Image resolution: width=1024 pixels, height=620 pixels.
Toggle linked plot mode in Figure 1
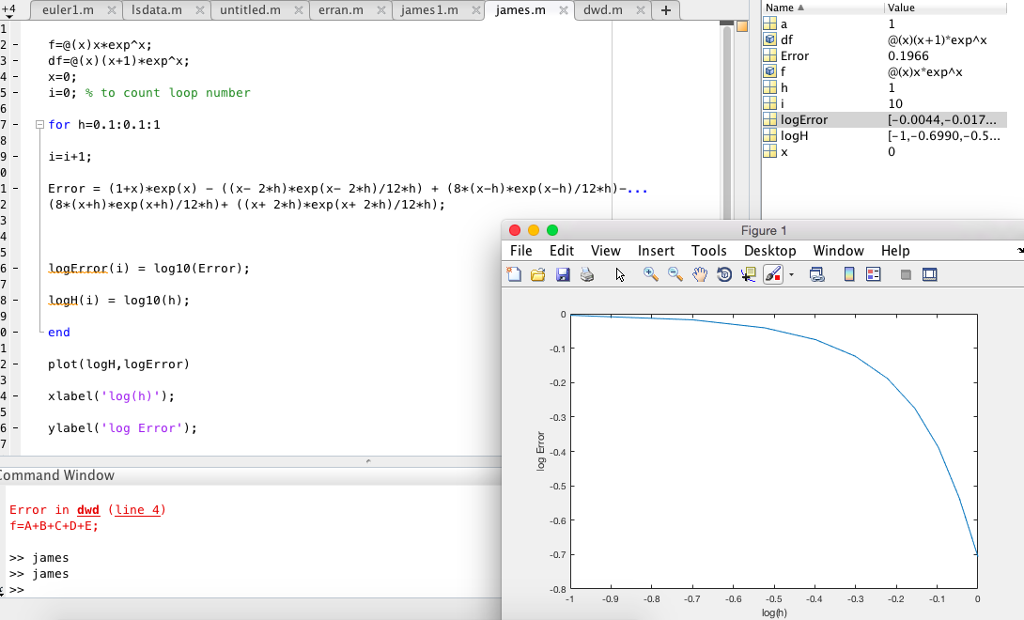click(x=817, y=274)
